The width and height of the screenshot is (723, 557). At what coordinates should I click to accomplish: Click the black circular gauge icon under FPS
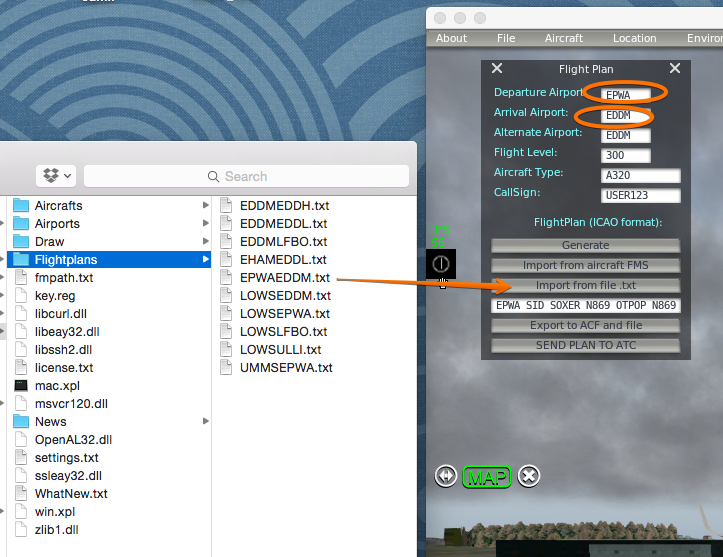pyautogui.click(x=441, y=264)
